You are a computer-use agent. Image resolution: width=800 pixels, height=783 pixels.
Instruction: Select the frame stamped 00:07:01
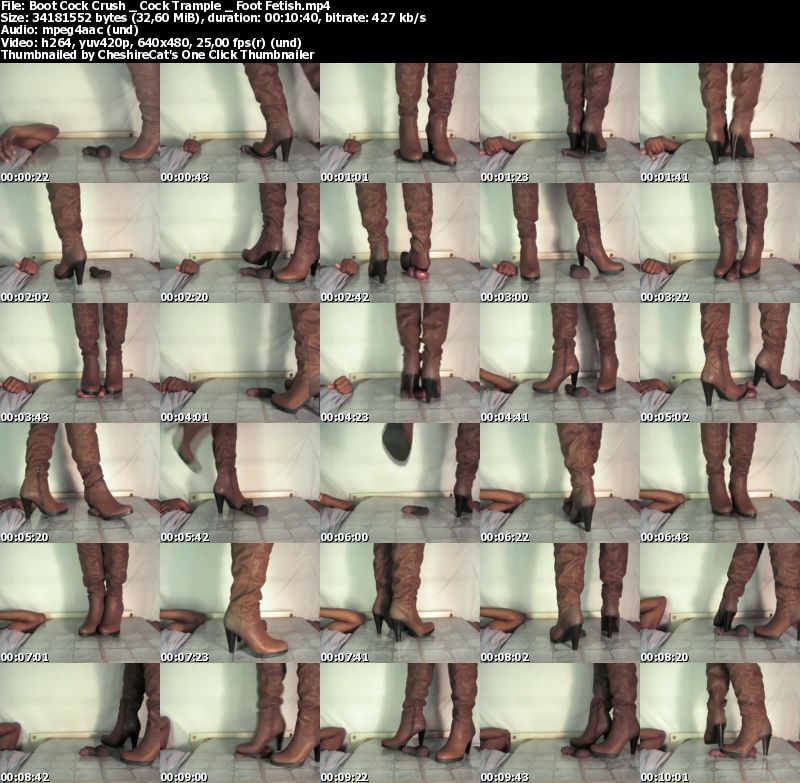[80, 603]
